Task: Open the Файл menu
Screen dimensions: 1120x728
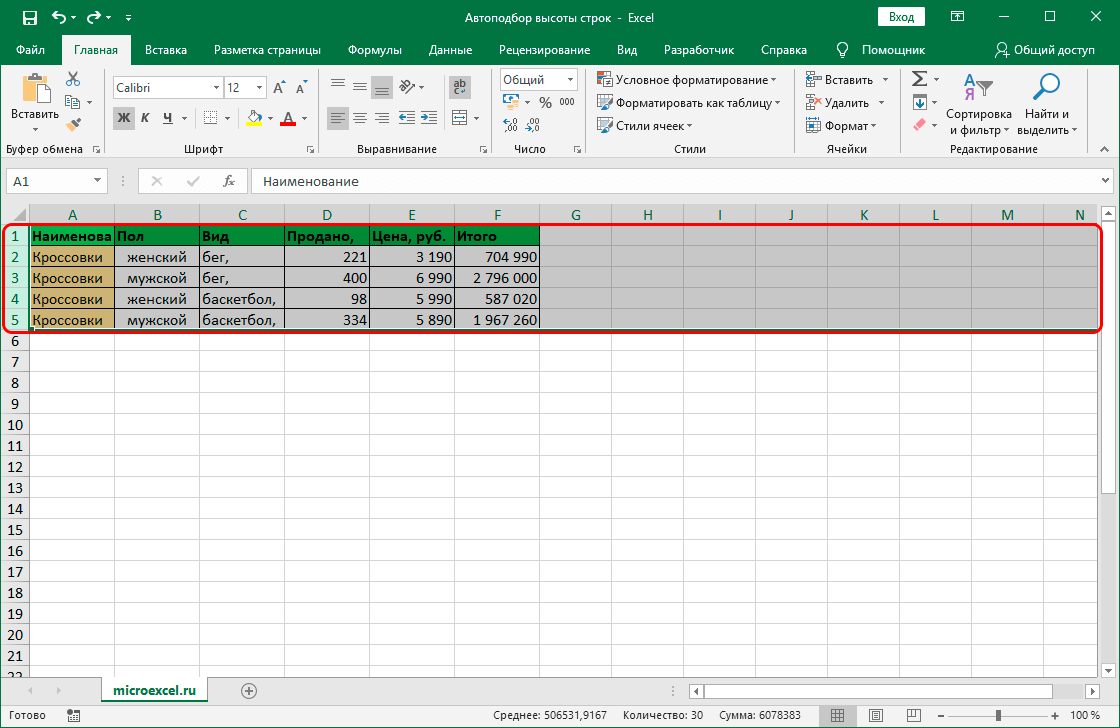Action: (30, 50)
